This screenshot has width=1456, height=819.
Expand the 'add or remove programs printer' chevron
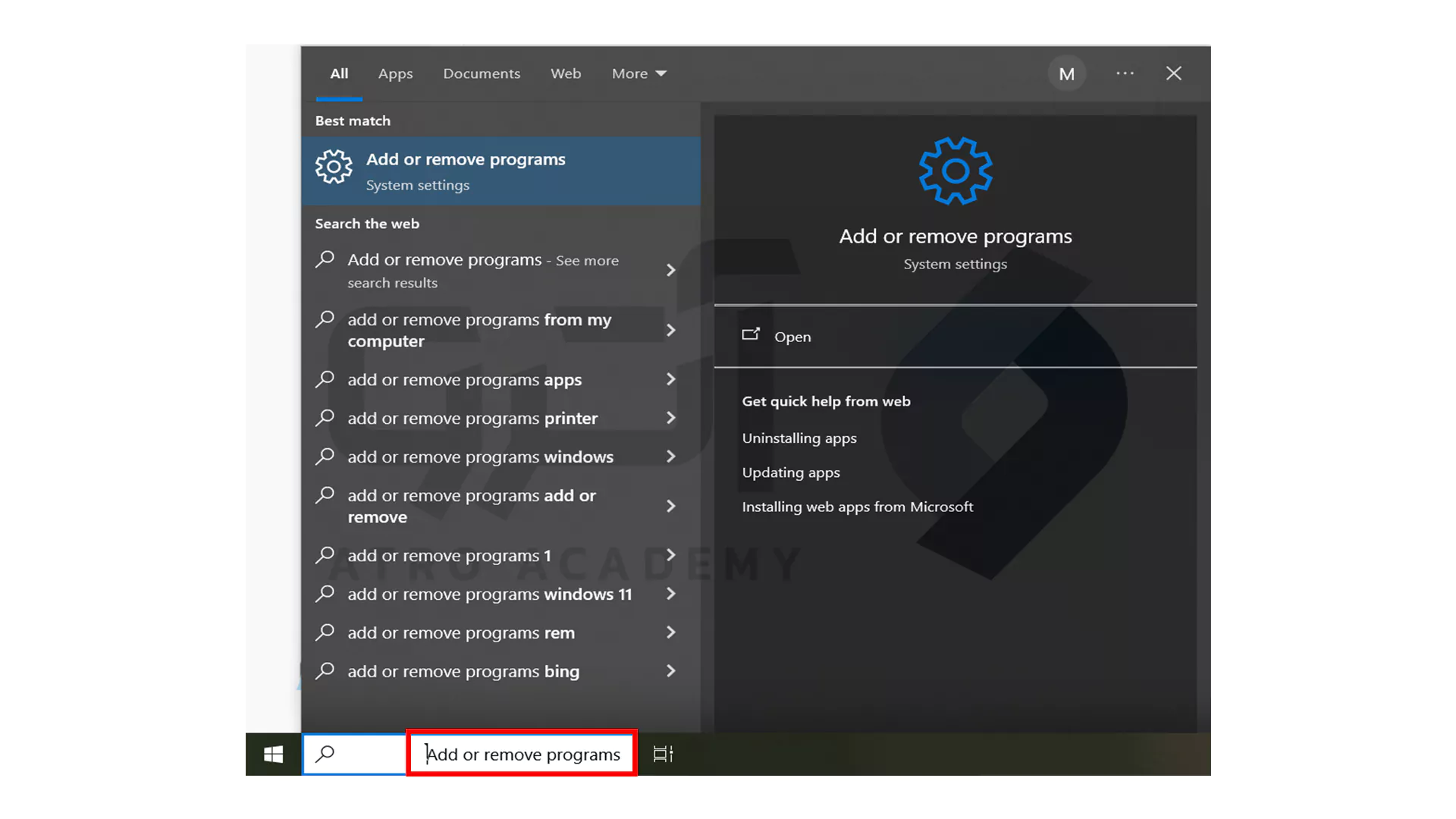click(670, 418)
